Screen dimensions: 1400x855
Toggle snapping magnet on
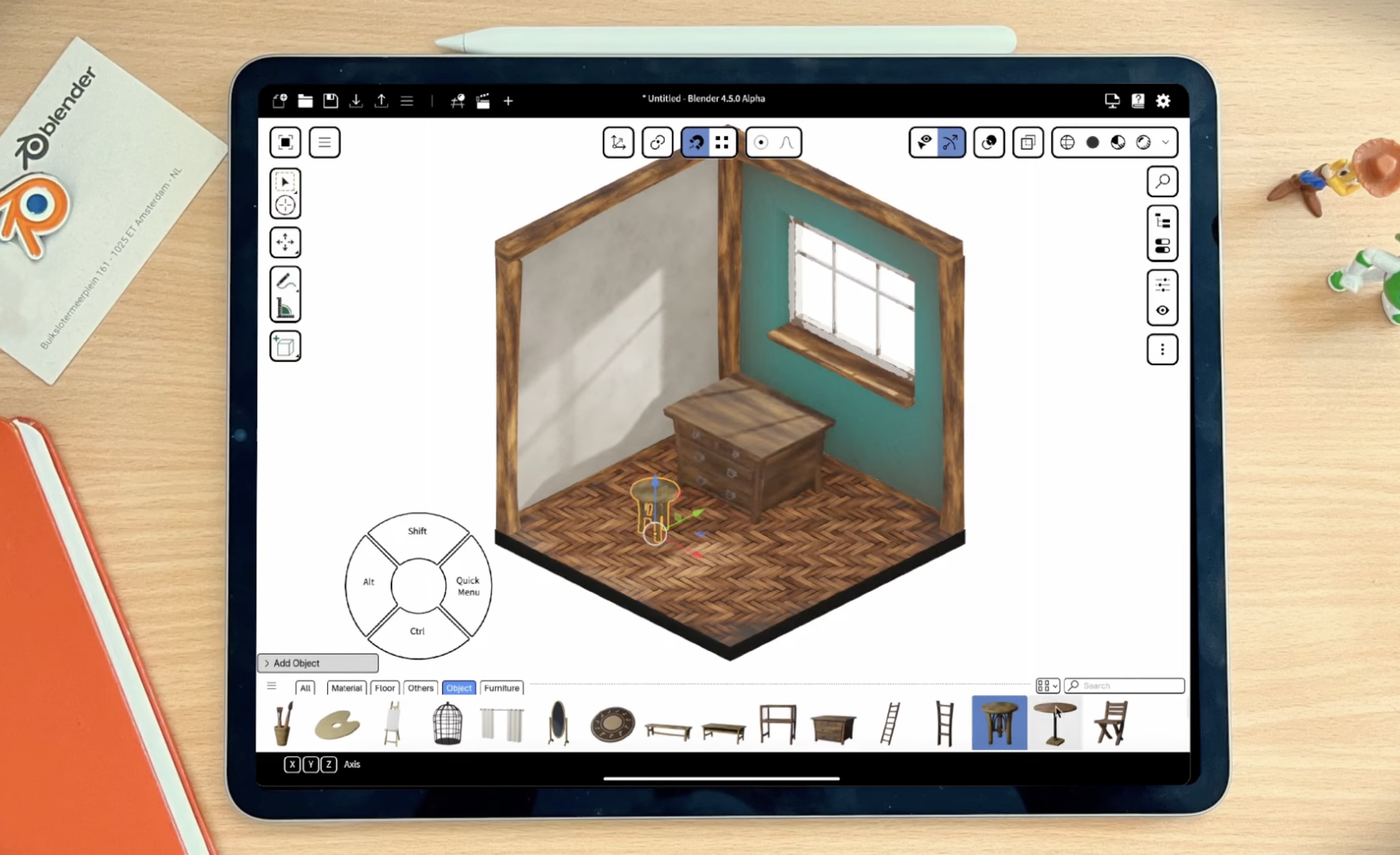696,142
